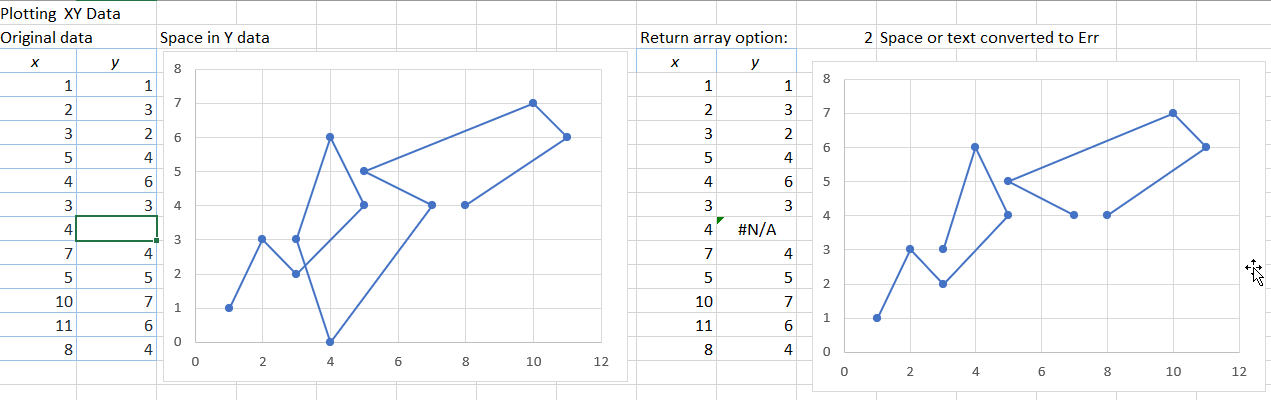The image size is (1271, 400).
Task: Grab the fill handle of the selected cell
Action: pyautogui.click(x=156, y=241)
